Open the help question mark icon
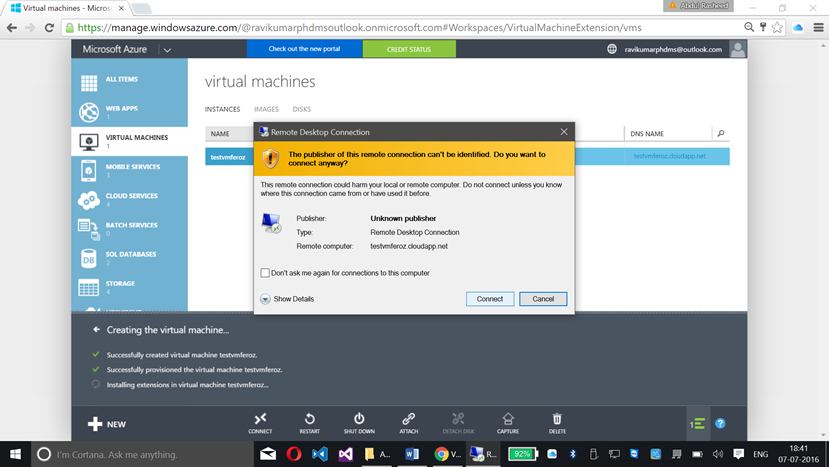Screen dimensions: 829x467 [x=720, y=424]
